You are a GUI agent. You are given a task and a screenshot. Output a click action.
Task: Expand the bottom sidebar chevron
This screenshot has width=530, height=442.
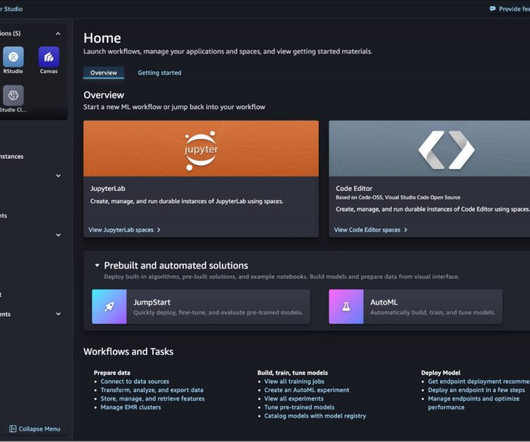(58, 314)
